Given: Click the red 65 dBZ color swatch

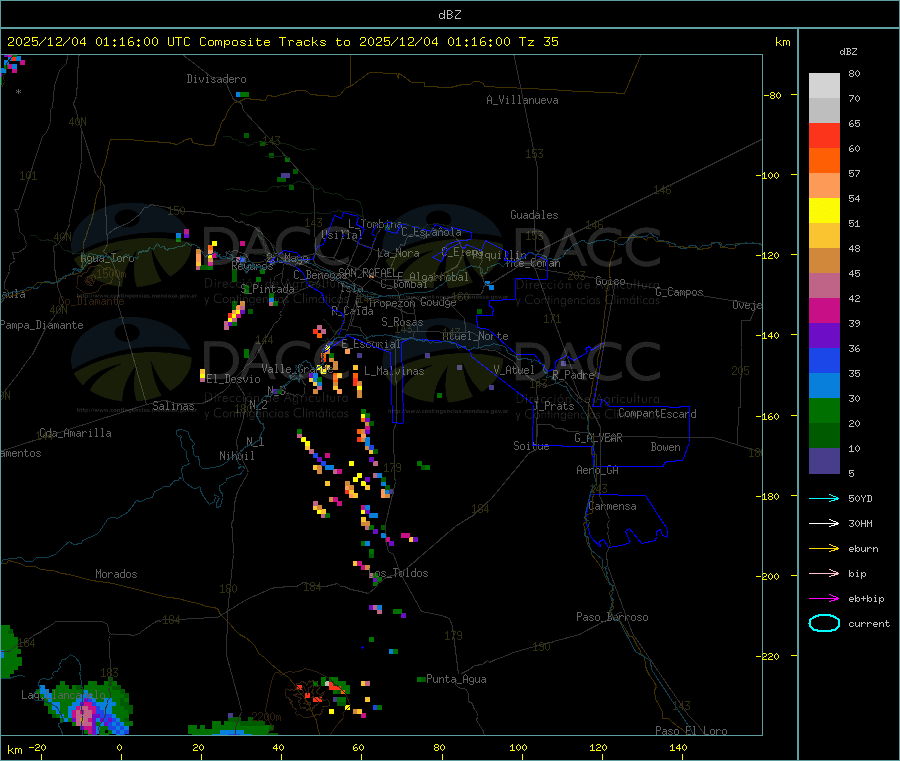Looking at the screenshot, I should coord(824,136).
